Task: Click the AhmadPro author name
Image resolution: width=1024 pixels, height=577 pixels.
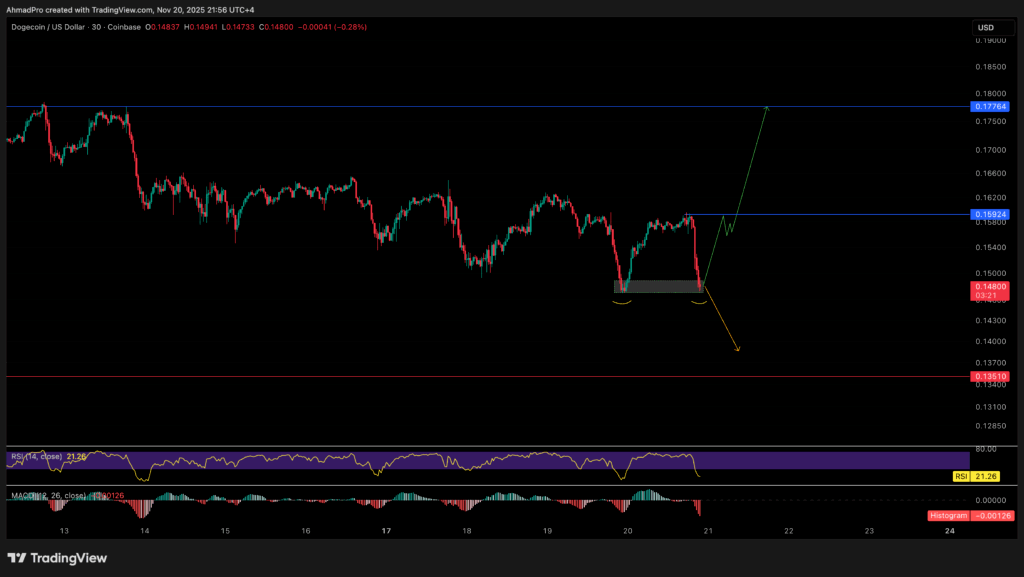Action: pyautogui.click(x=24, y=9)
